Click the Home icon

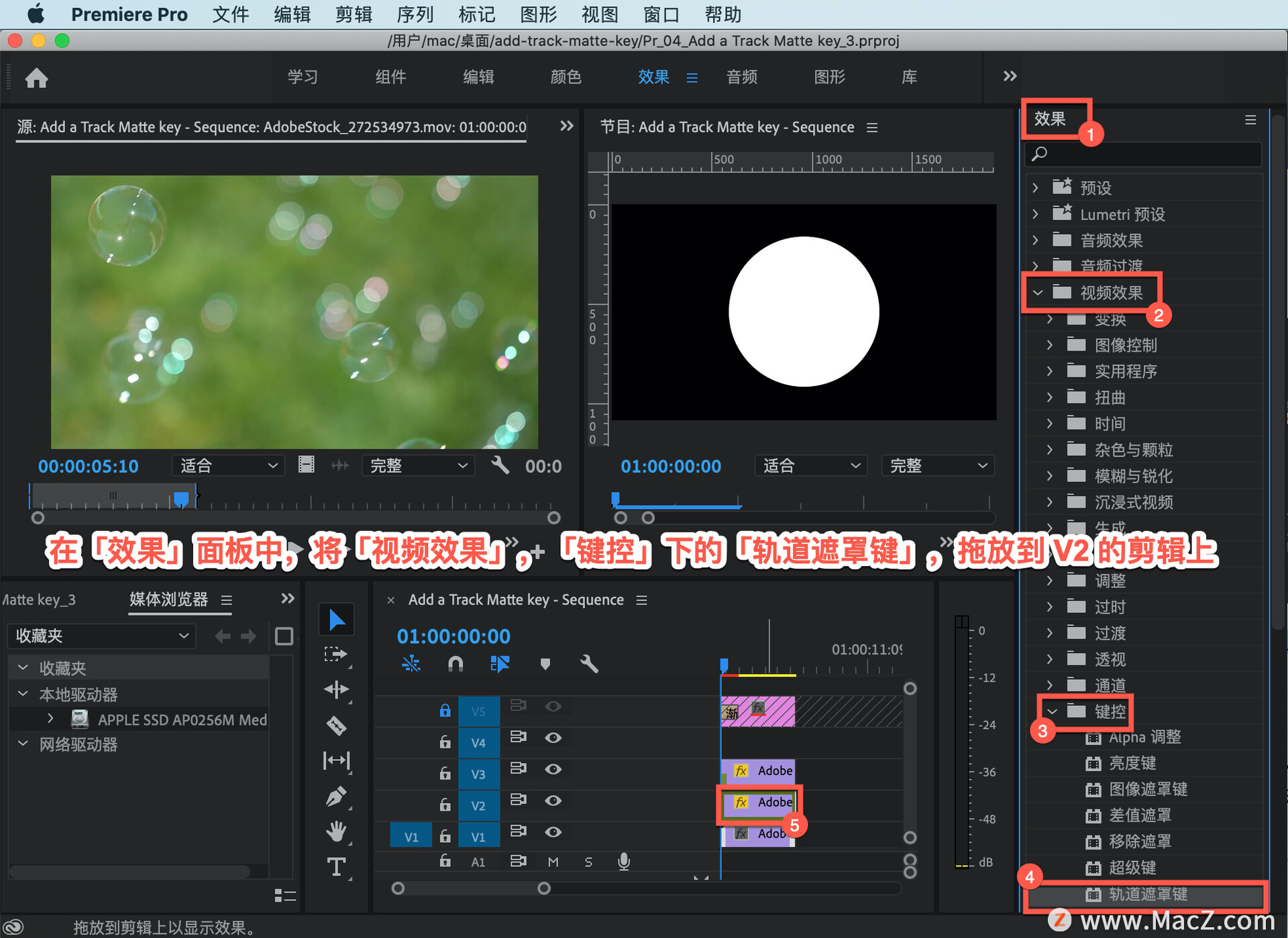coord(36,78)
